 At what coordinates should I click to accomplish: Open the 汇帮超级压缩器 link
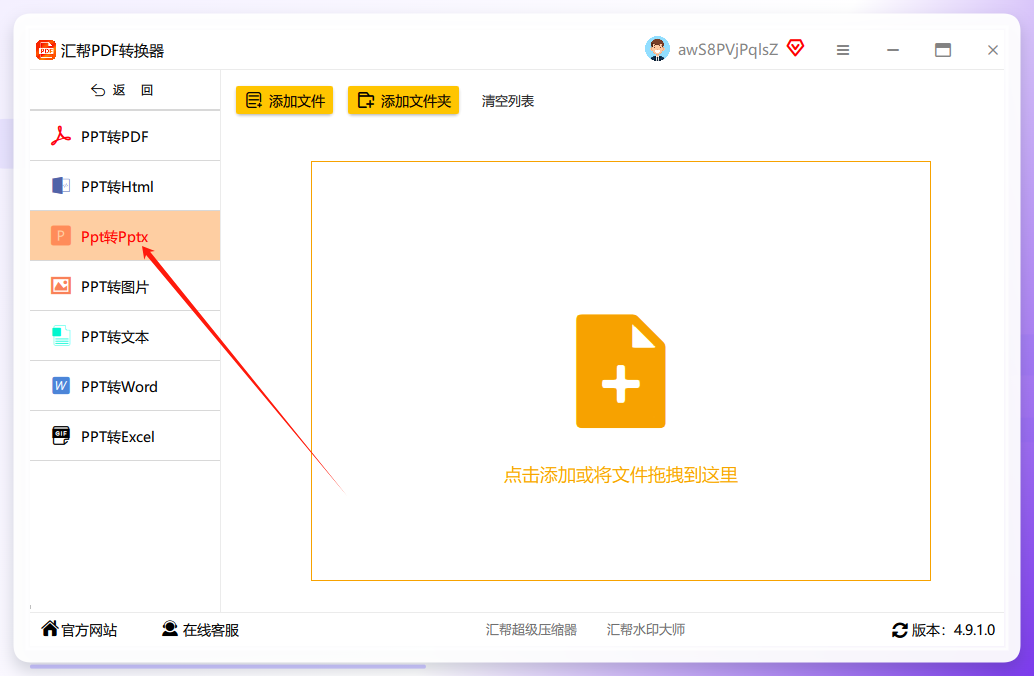pyautogui.click(x=532, y=630)
